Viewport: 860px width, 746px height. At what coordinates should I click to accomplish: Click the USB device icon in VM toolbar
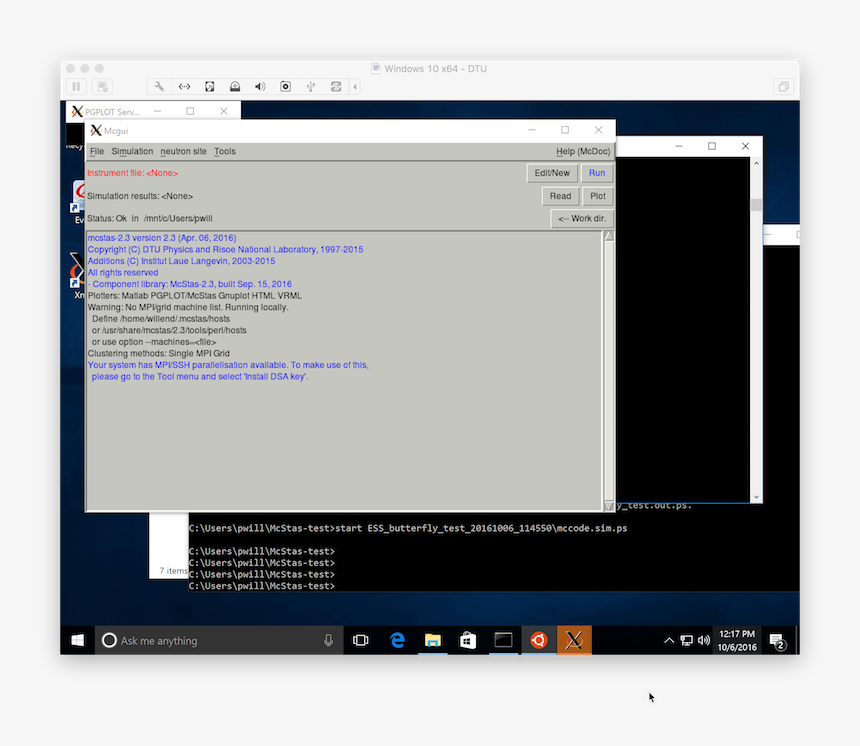point(311,87)
